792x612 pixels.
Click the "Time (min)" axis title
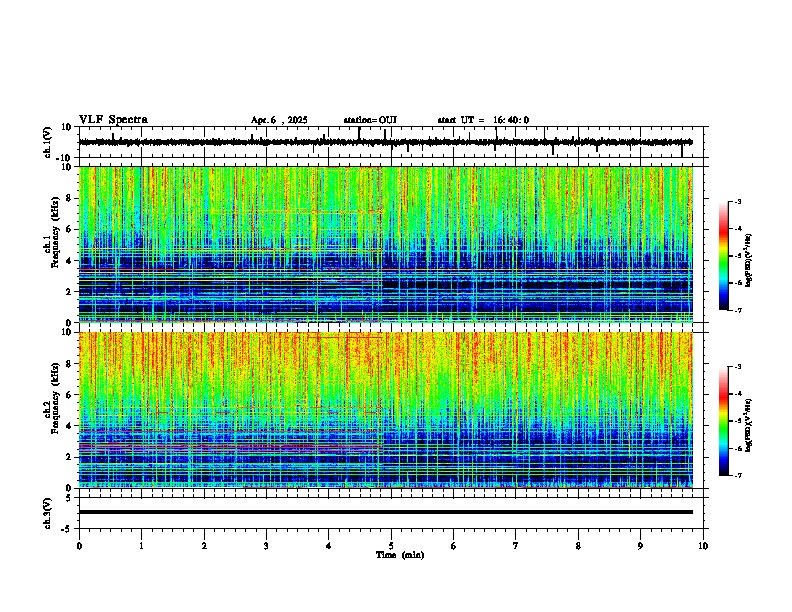400,555
